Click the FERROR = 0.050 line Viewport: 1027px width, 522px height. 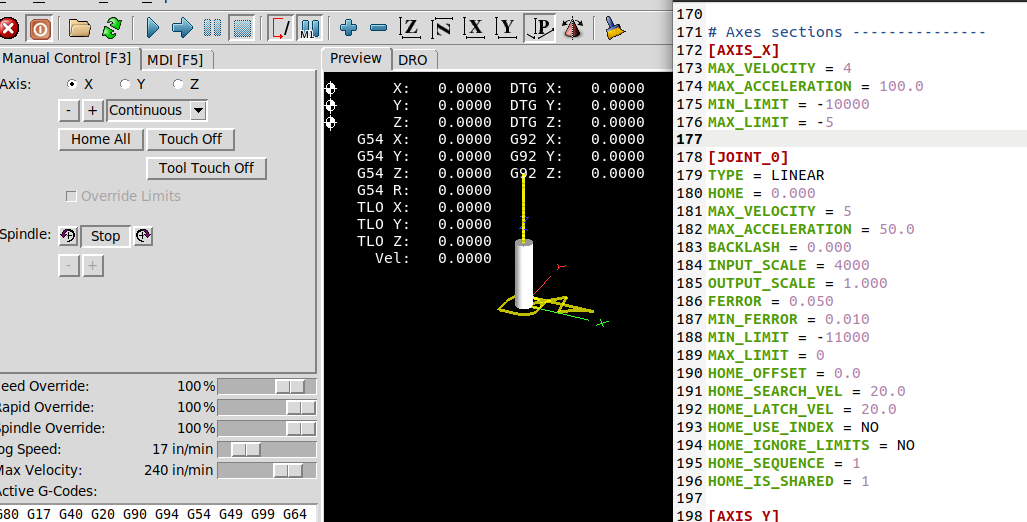[771, 301]
